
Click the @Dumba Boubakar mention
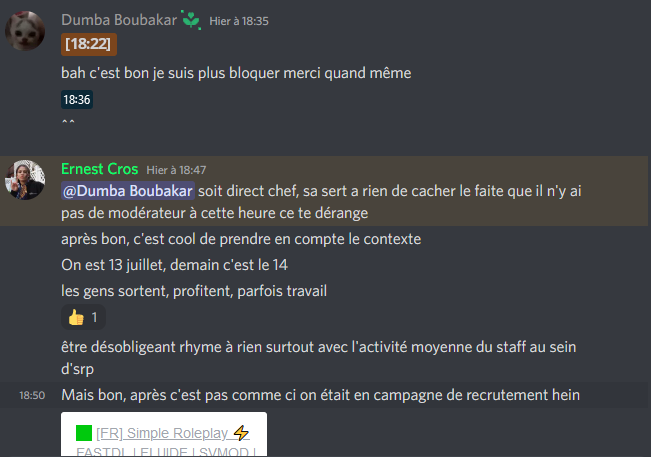pyautogui.click(x=128, y=191)
